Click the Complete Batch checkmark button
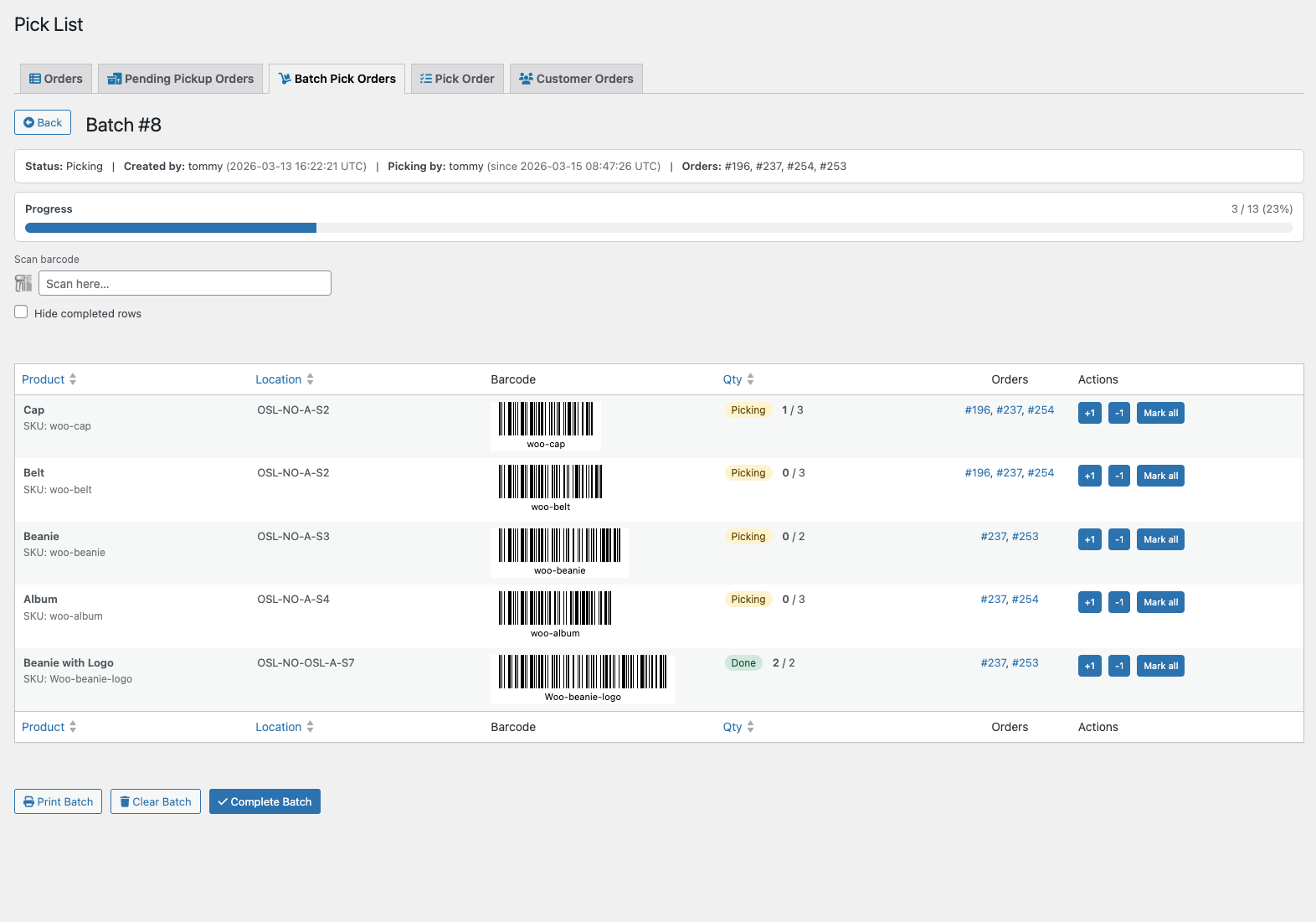 265,801
